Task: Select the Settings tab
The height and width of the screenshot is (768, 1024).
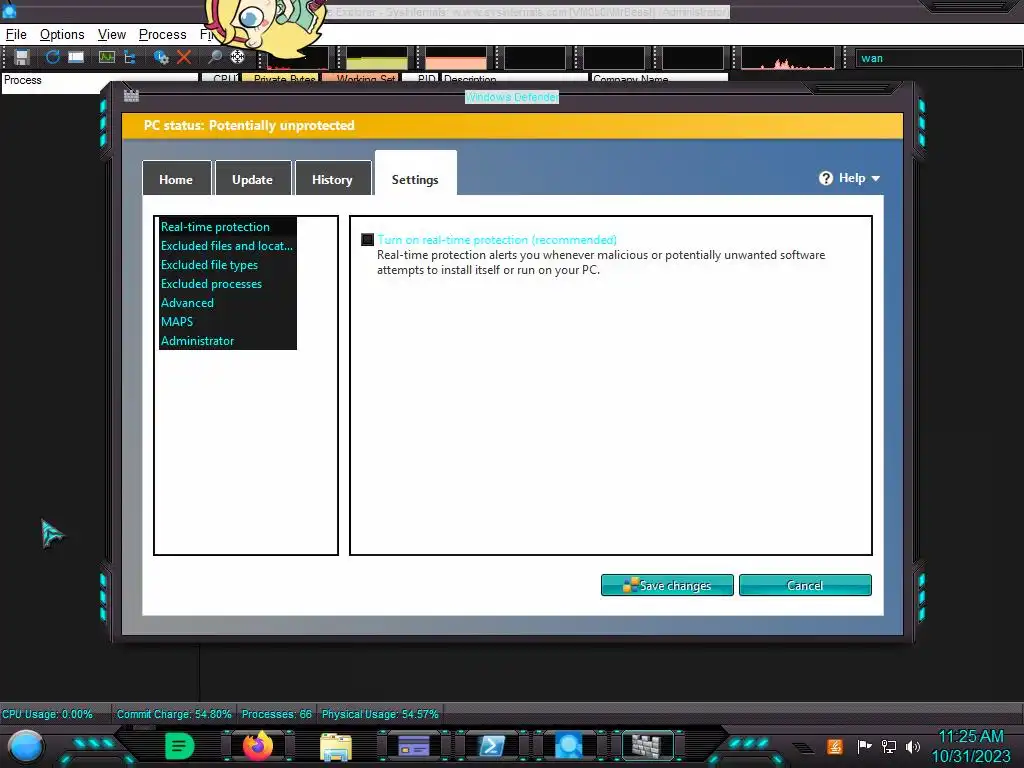Action: [x=415, y=175]
